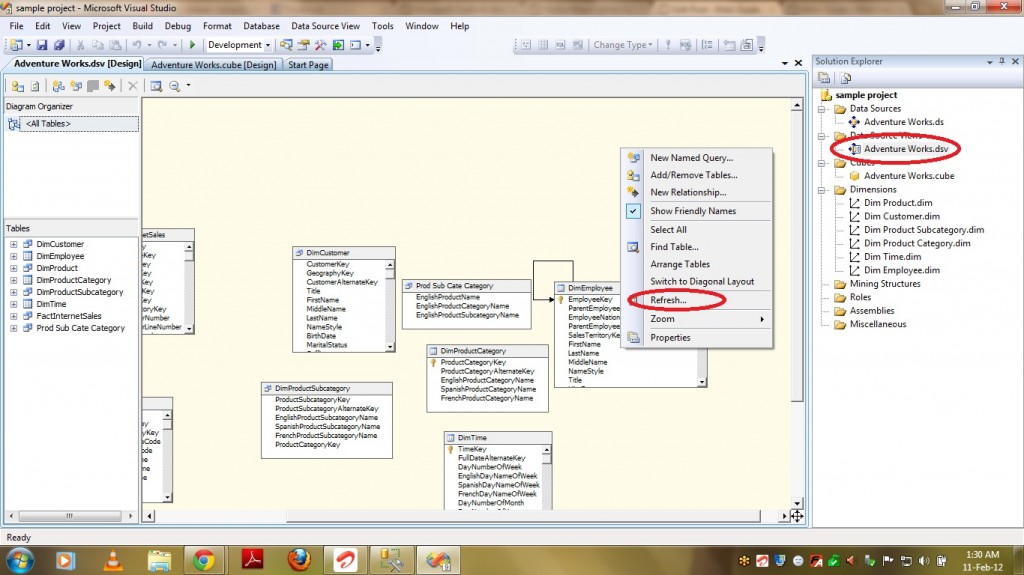Open Google Chrome from the taskbar
The width and height of the screenshot is (1024, 575).
point(204,560)
